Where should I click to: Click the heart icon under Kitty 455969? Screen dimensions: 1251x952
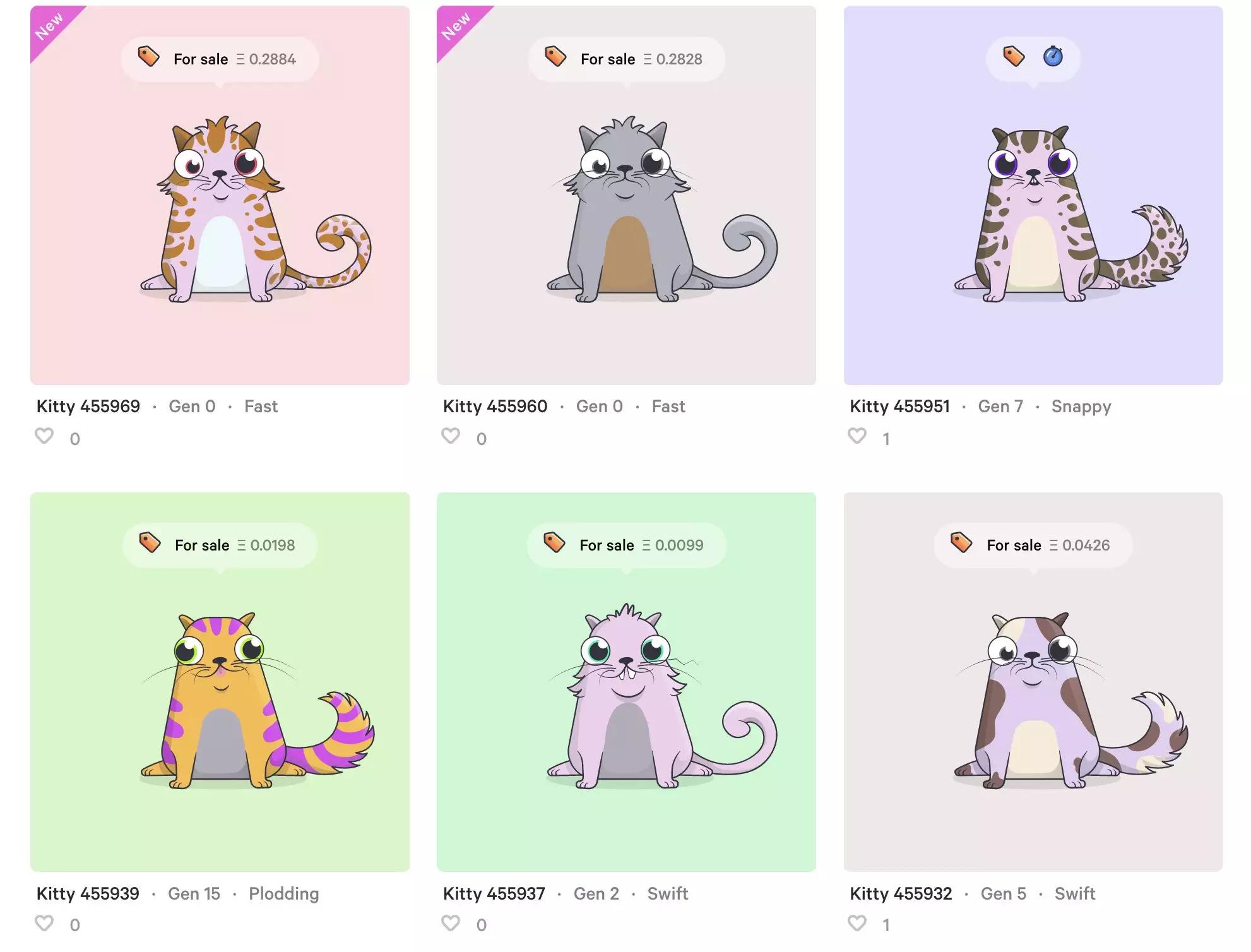point(44,436)
